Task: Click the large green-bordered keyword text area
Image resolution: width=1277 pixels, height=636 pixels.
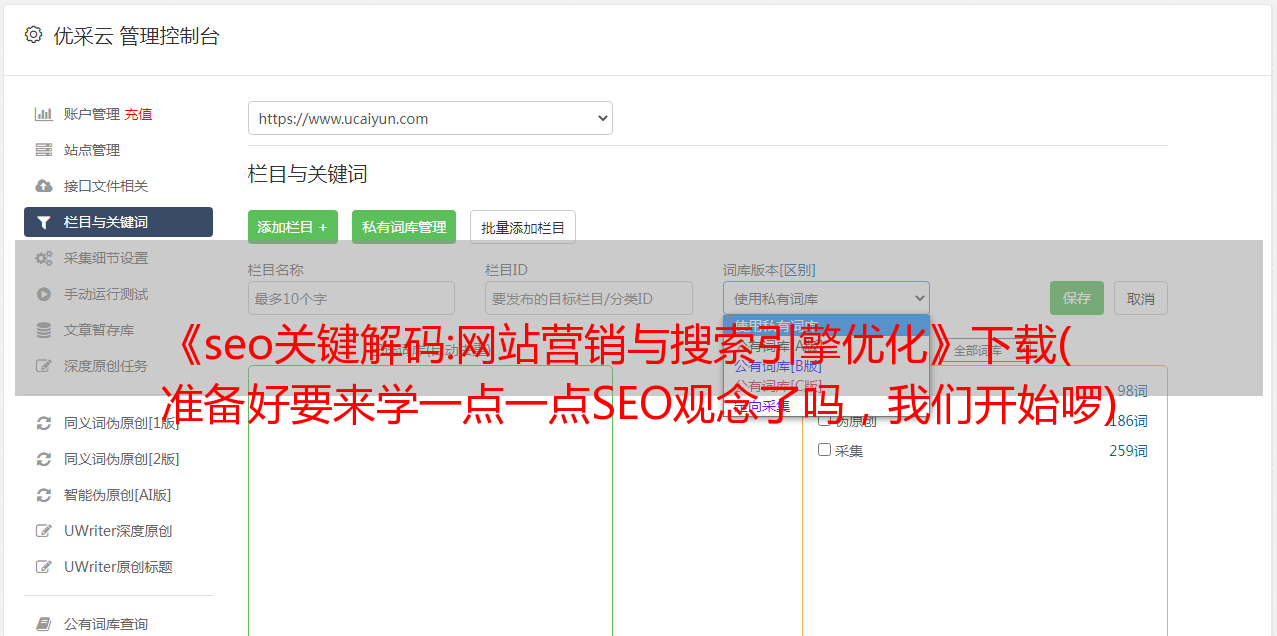Action: [430, 500]
